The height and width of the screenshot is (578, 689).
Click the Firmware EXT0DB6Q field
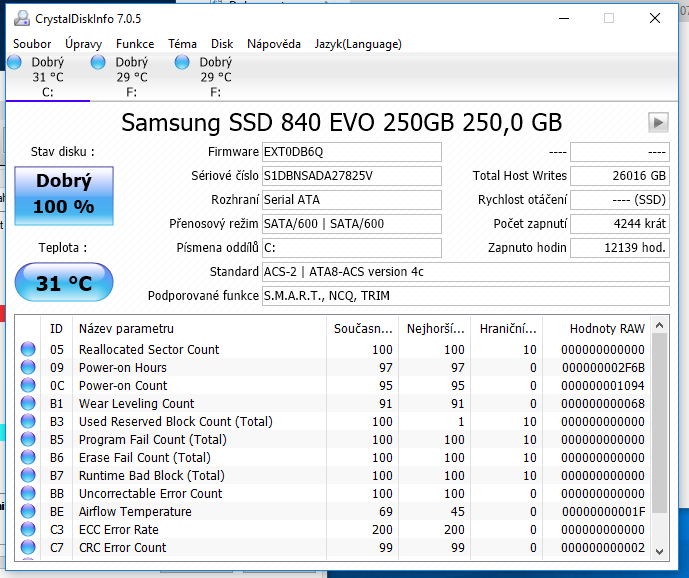(351, 152)
